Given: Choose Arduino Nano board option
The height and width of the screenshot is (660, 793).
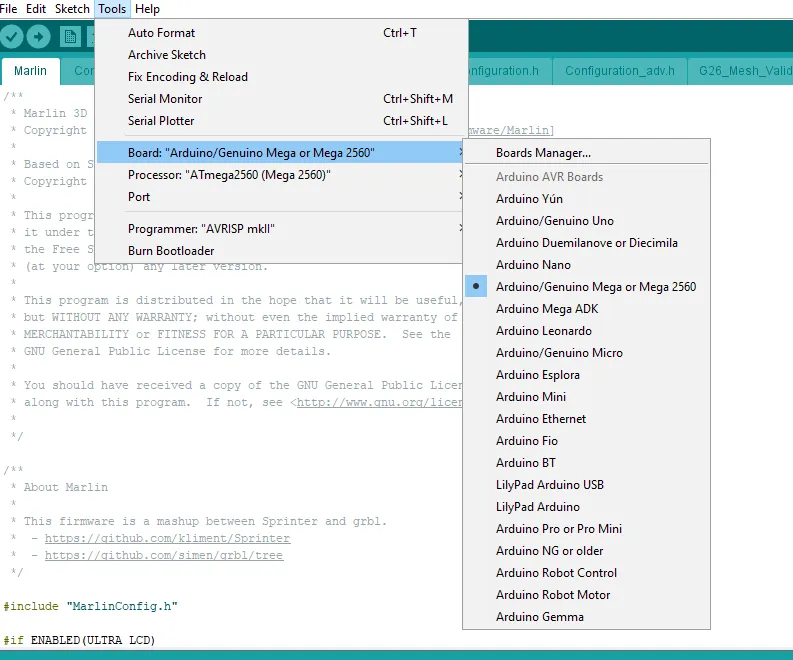Looking at the screenshot, I should (x=533, y=265).
